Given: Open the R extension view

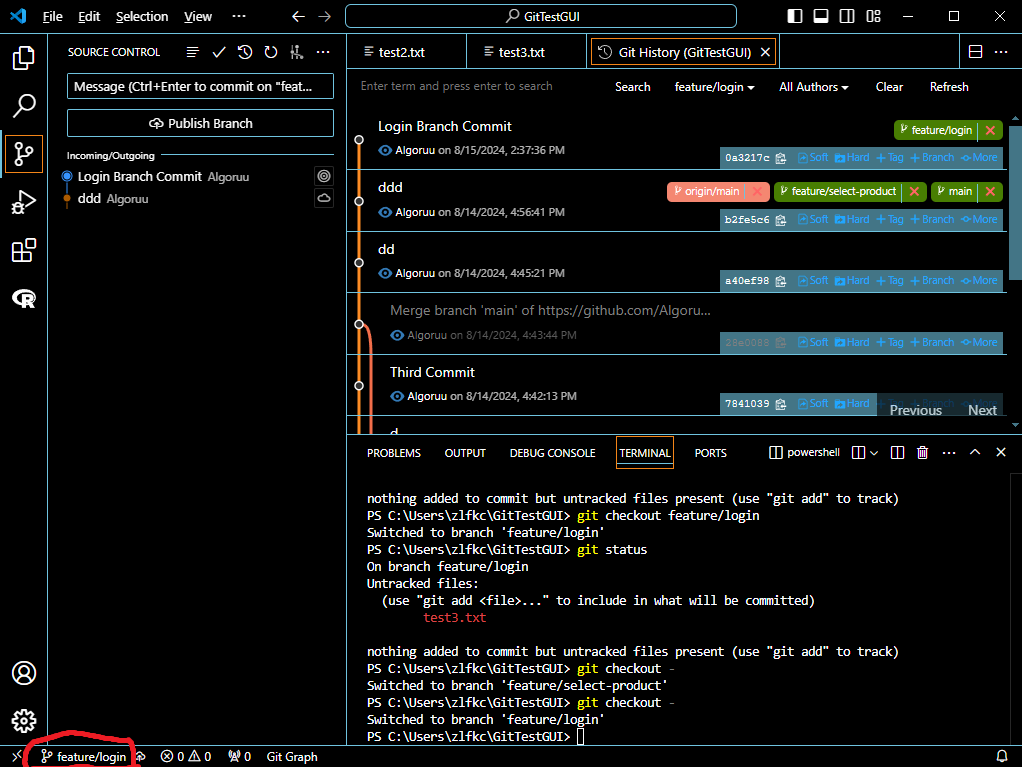Looking at the screenshot, I should tap(23, 298).
